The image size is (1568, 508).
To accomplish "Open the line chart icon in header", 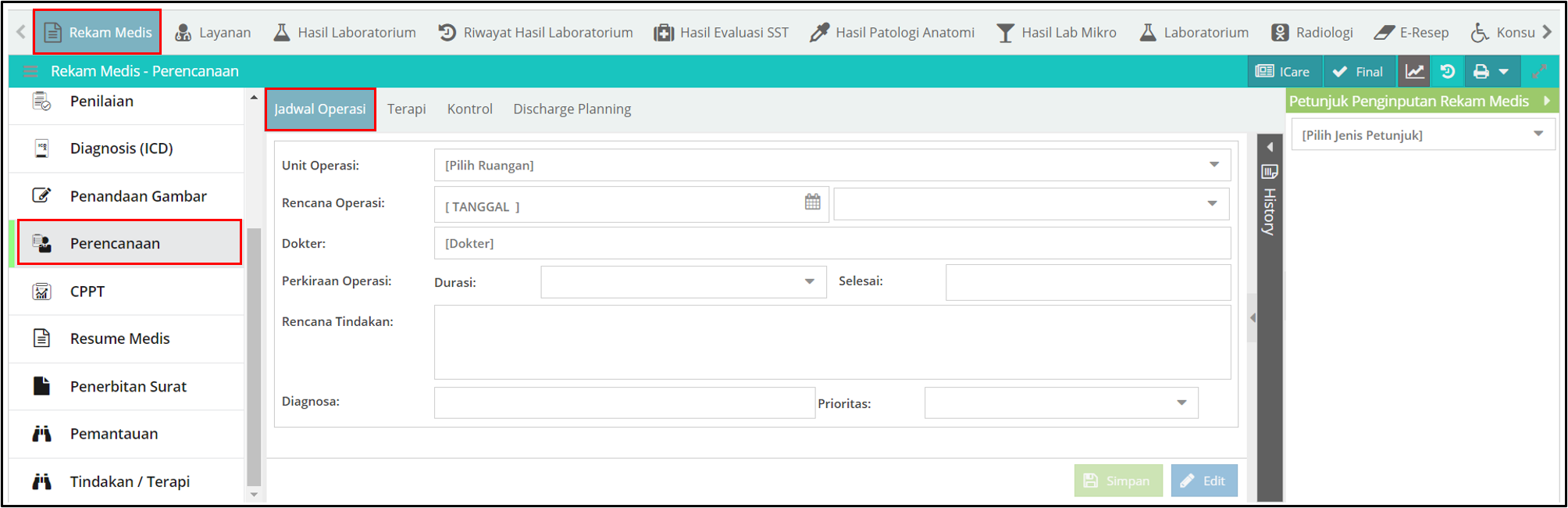I will (1414, 71).
